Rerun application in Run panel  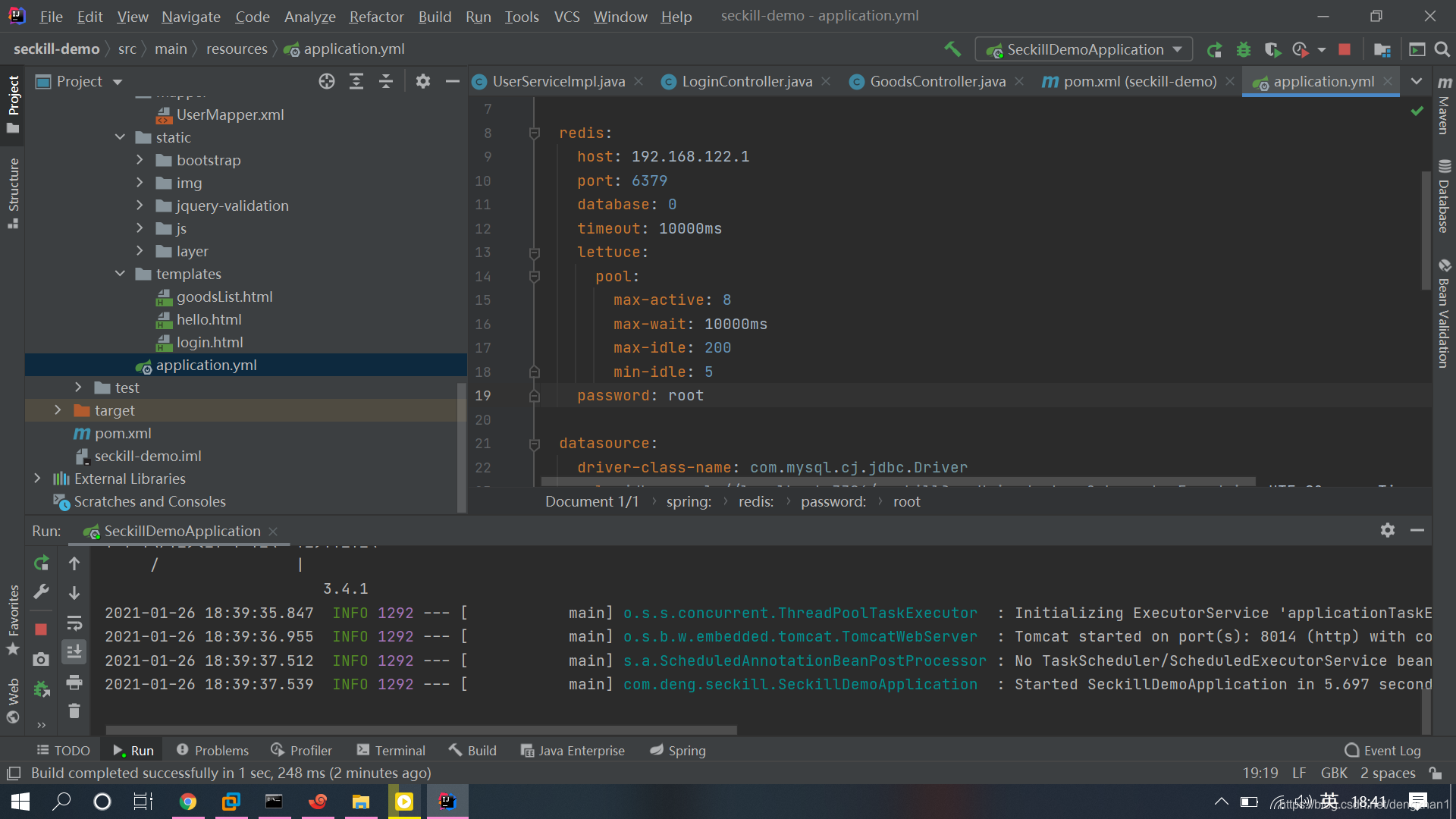[x=41, y=563]
